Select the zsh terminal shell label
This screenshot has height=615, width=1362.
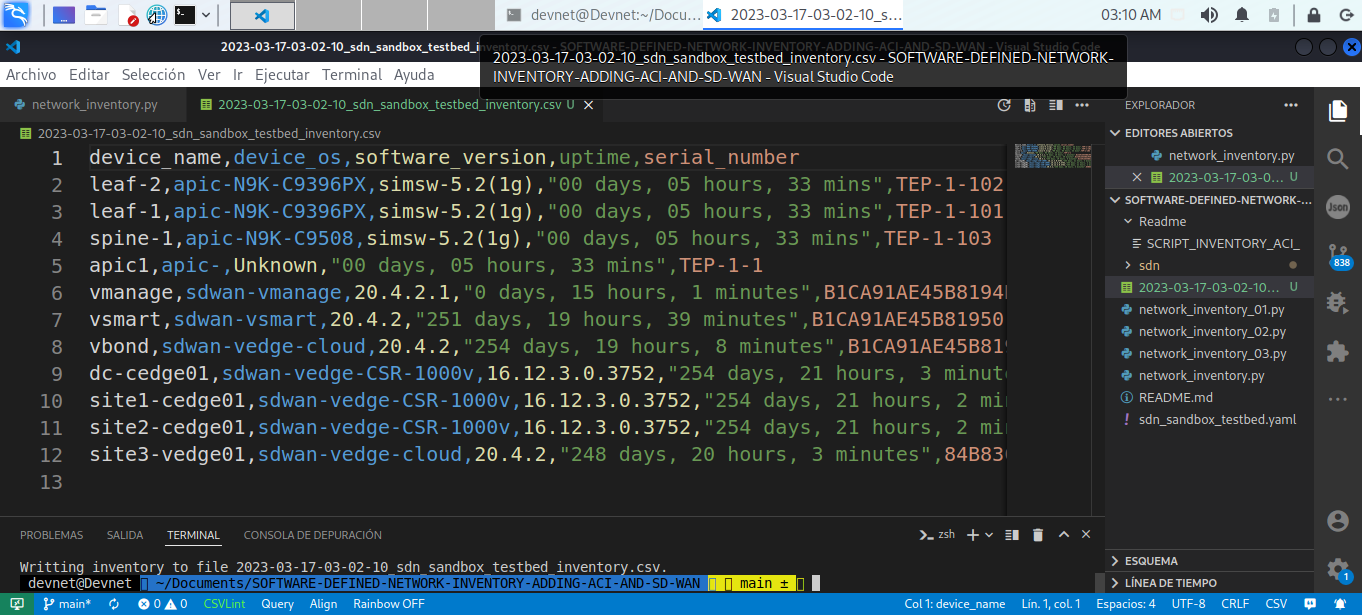coord(937,535)
